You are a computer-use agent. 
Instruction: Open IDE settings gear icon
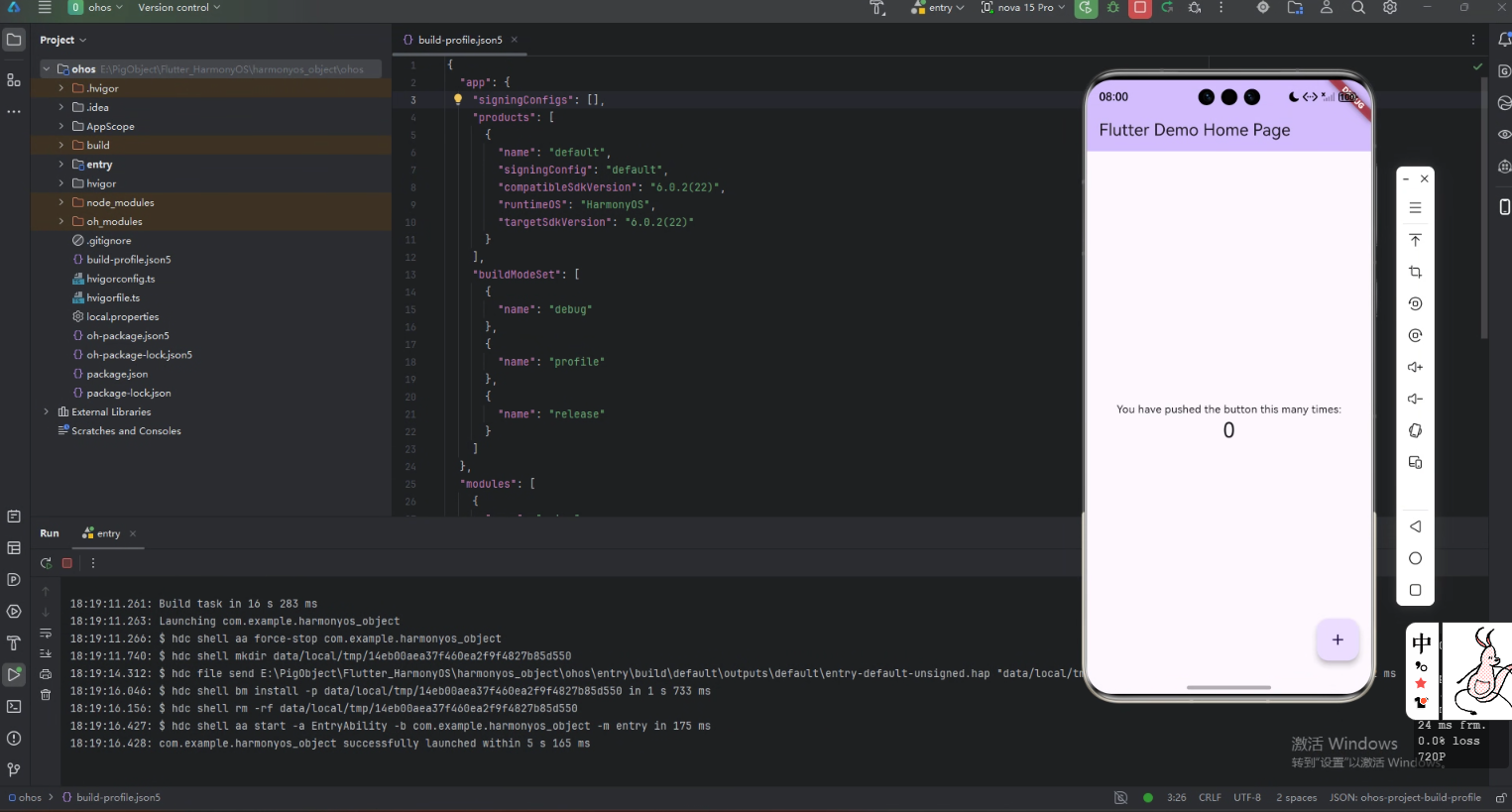pos(1390,8)
